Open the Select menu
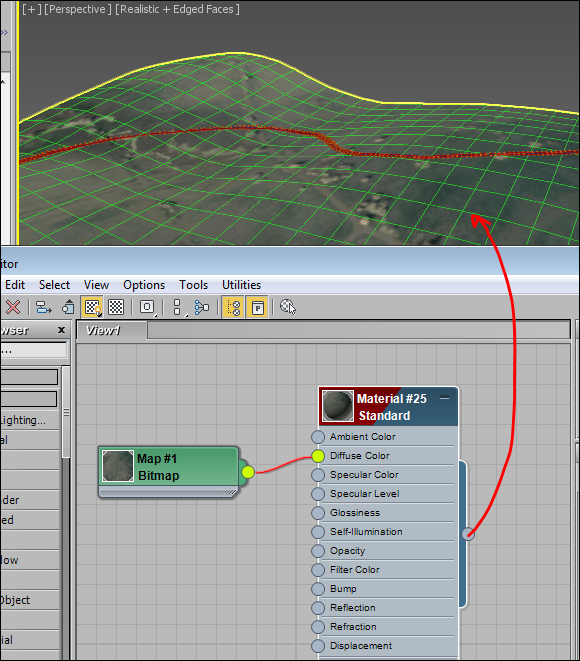Viewport: 580px width, 661px height. point(54,285)
